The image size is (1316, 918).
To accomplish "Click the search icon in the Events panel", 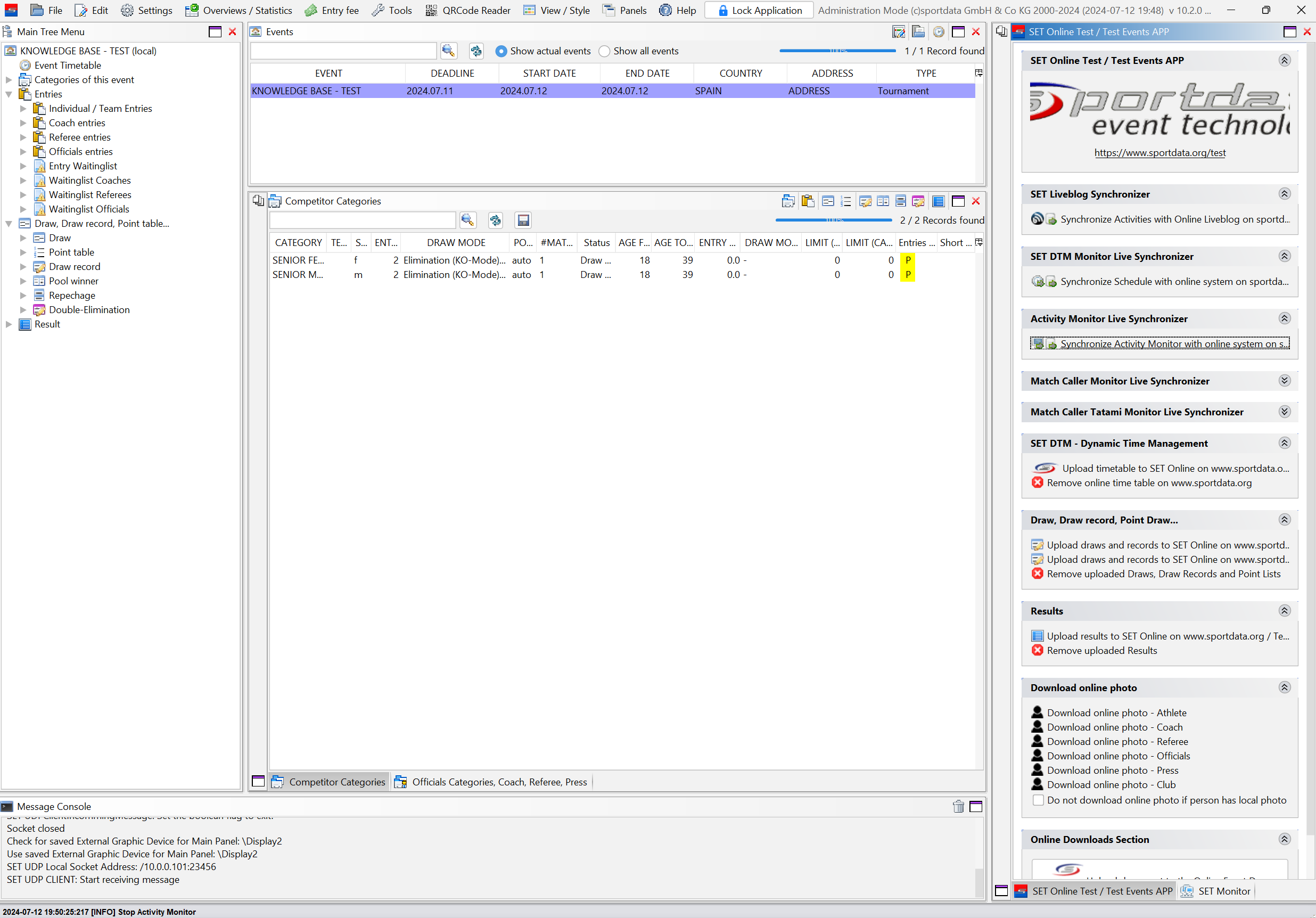I will pyautogui.click(x=448, y=51).
